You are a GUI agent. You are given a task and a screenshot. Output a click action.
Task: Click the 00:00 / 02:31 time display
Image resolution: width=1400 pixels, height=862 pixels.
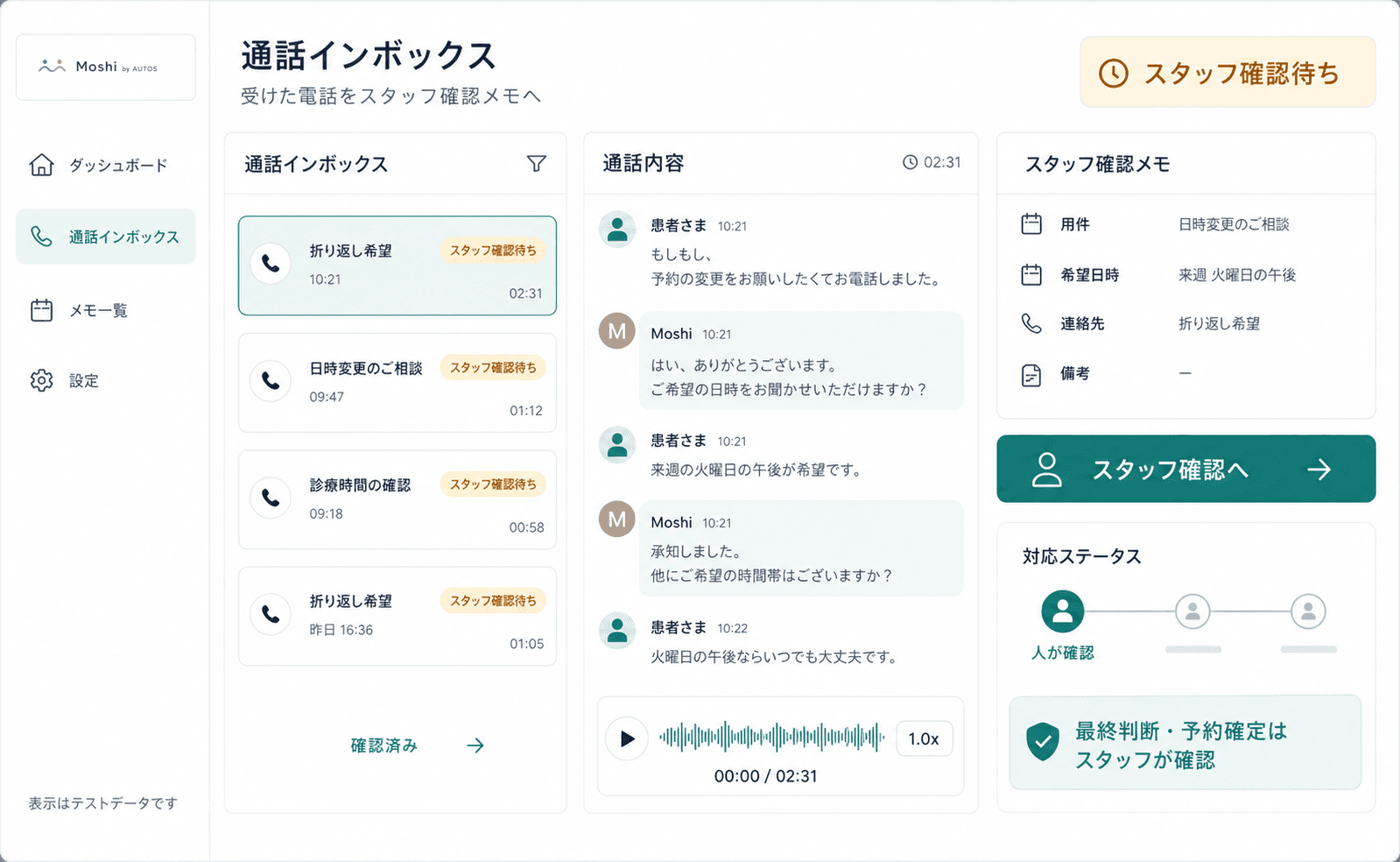tap(765, 776)
